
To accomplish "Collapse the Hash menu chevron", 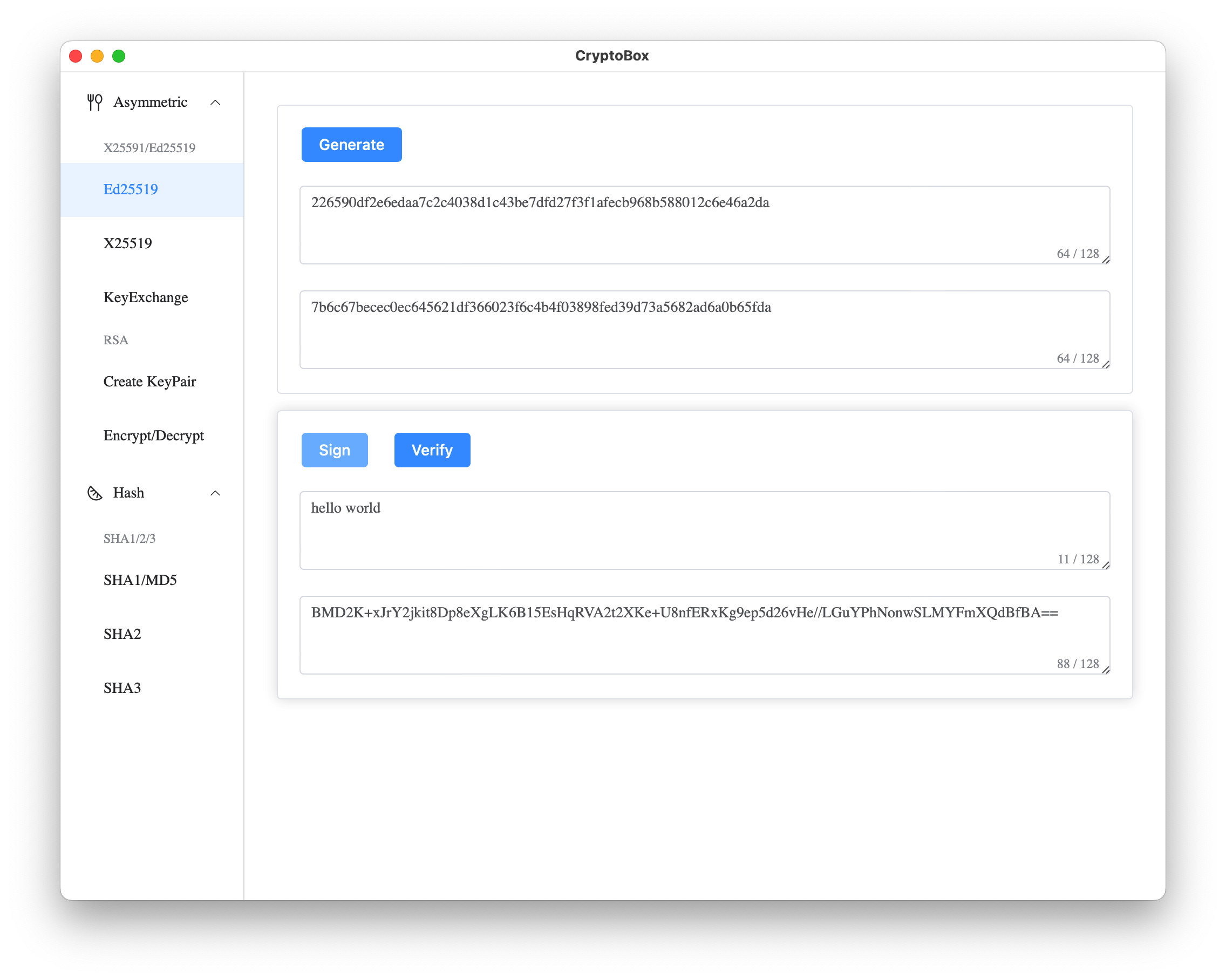I will (215, 493).
